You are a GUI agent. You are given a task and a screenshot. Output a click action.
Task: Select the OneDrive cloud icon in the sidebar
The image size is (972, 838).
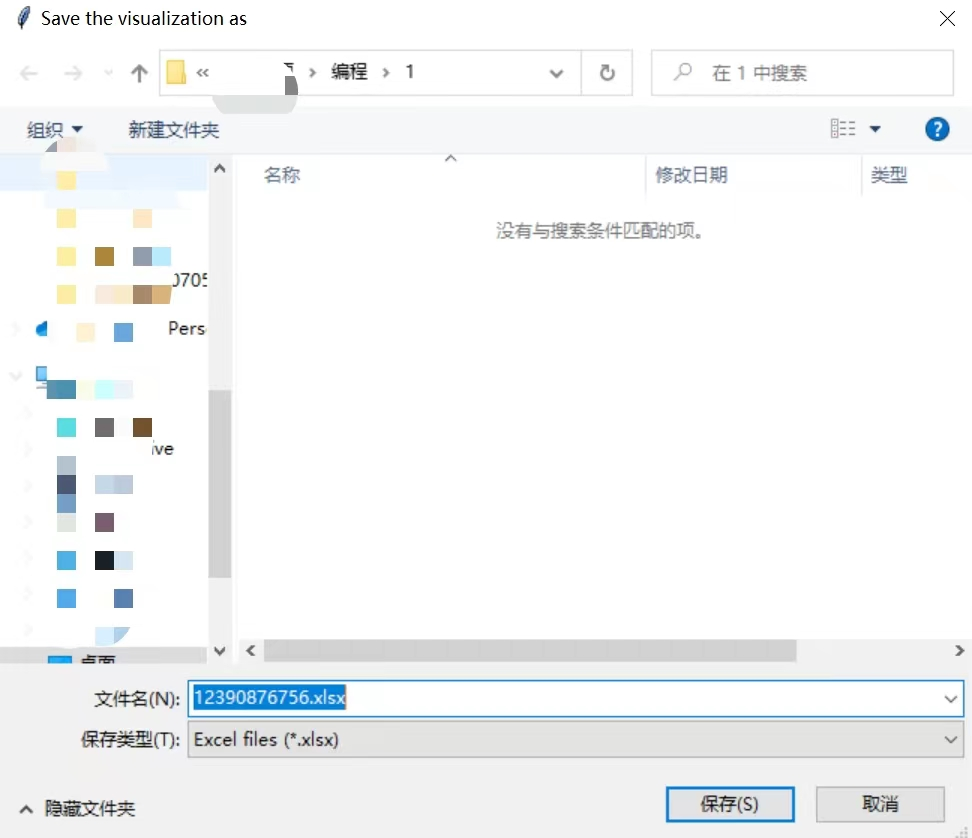(41, 330)
